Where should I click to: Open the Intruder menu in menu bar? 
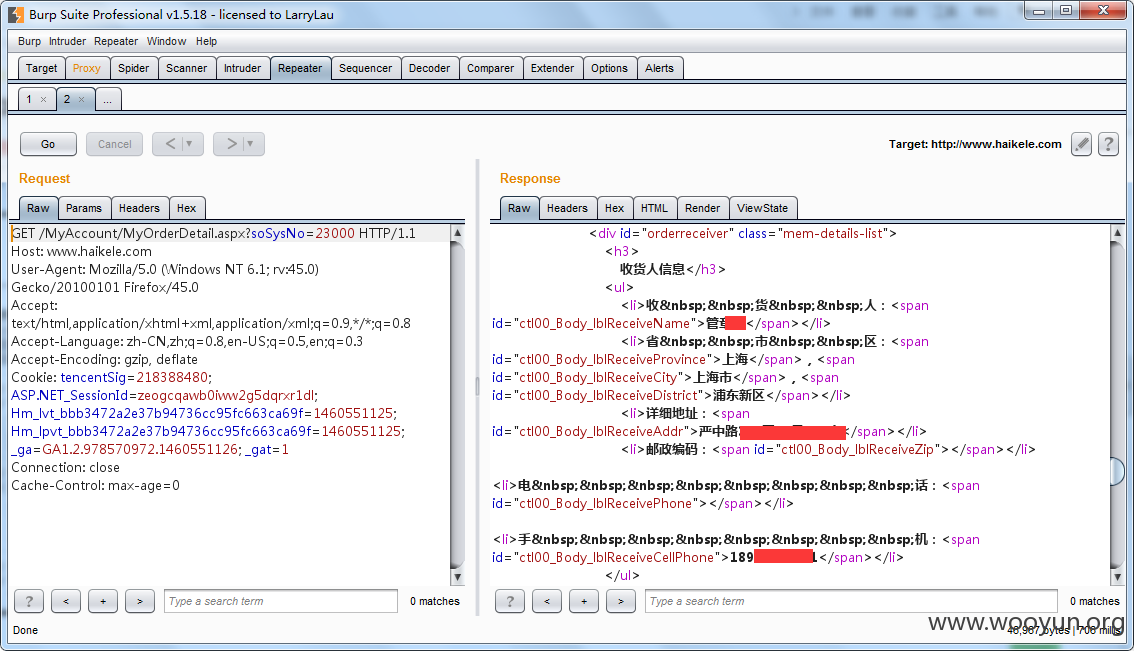(x=67, y=41)
